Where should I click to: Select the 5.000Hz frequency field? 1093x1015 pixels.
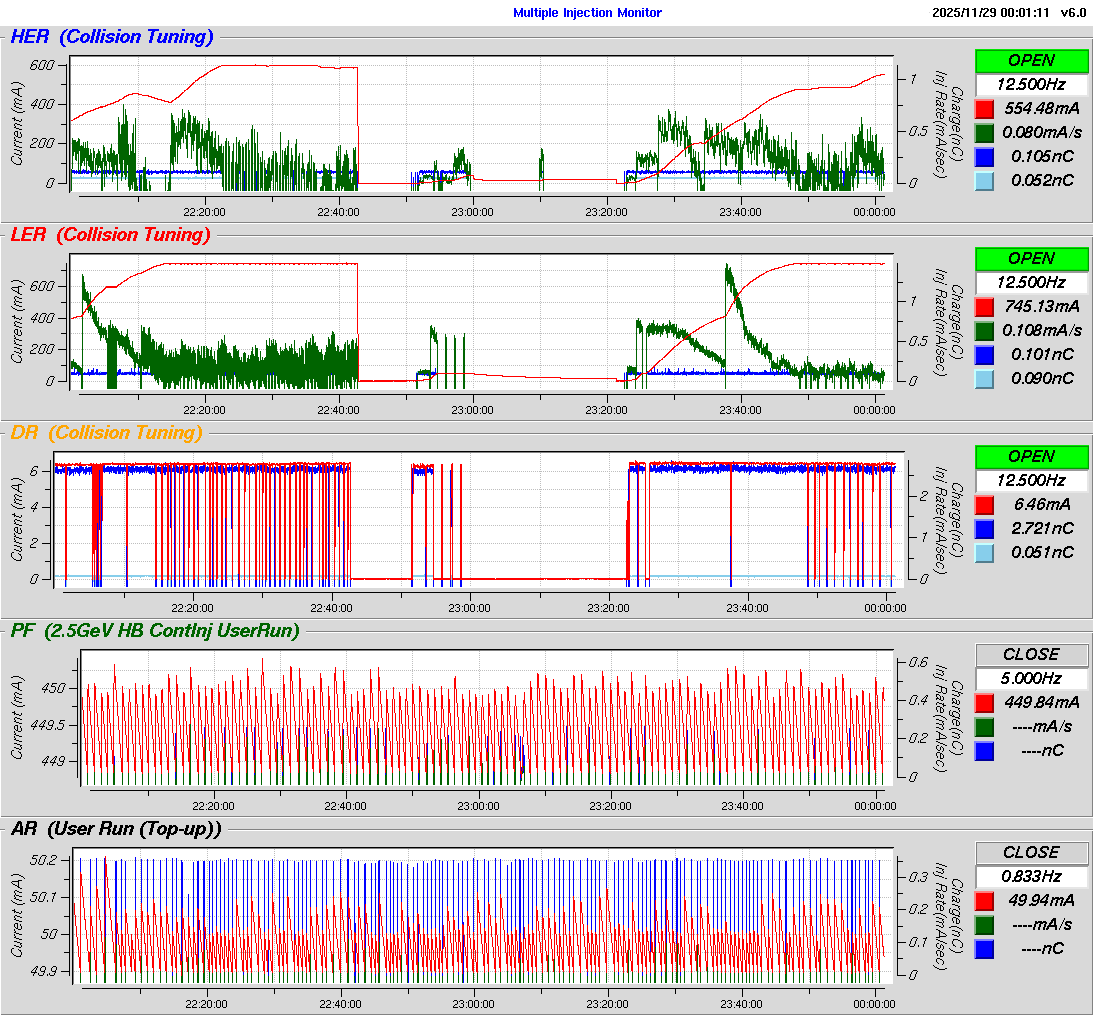1031,678
